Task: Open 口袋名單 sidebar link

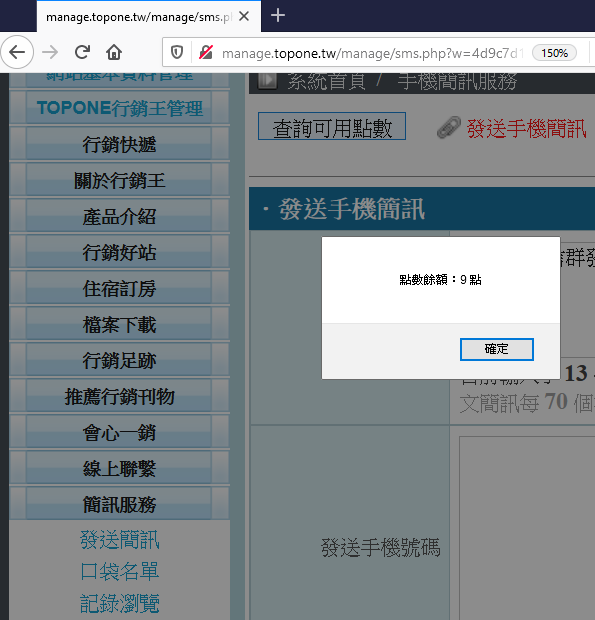Action: [119, 571]
